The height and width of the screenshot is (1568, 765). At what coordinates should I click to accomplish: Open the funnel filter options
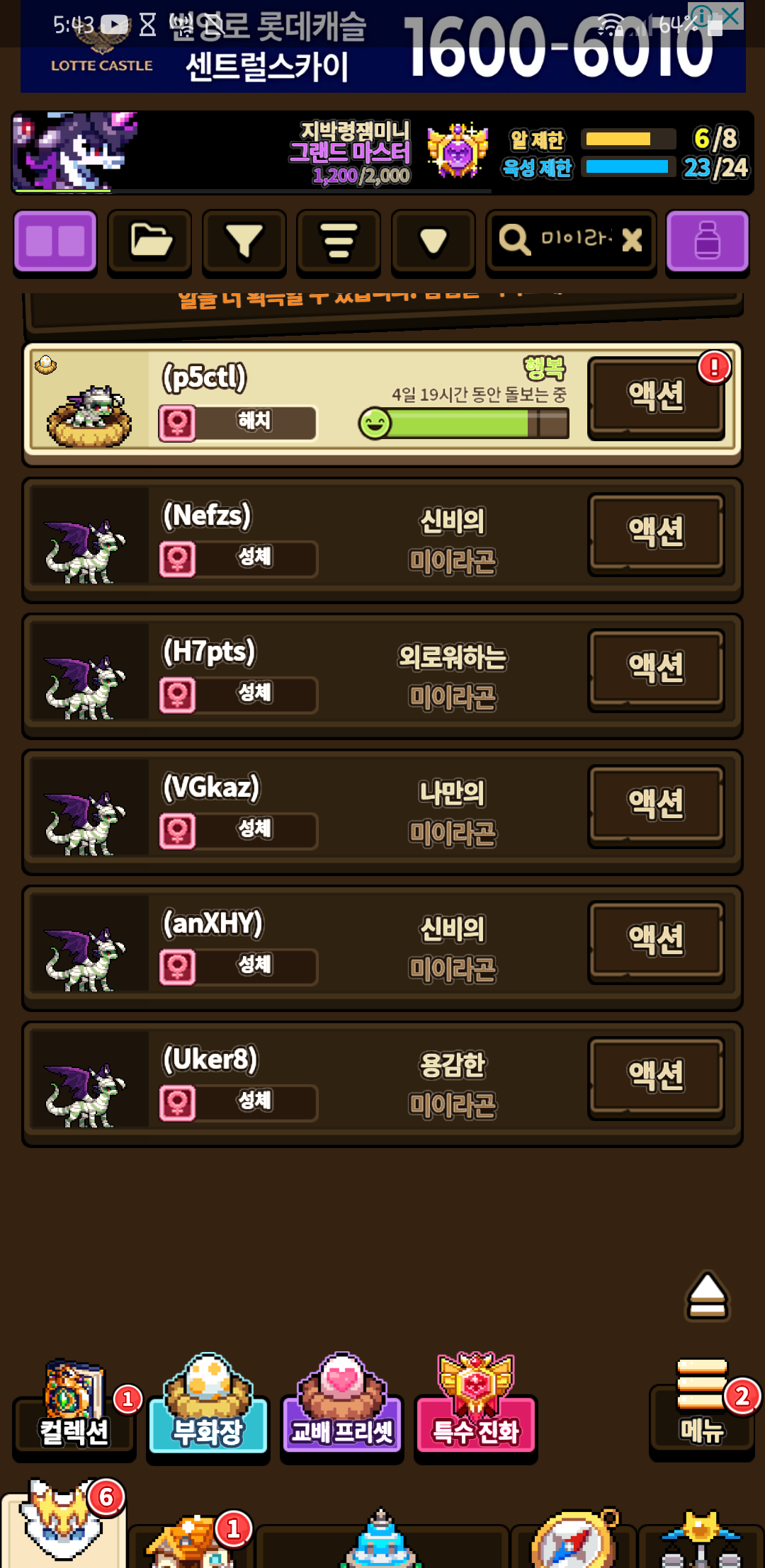click(x=244, y=242)
